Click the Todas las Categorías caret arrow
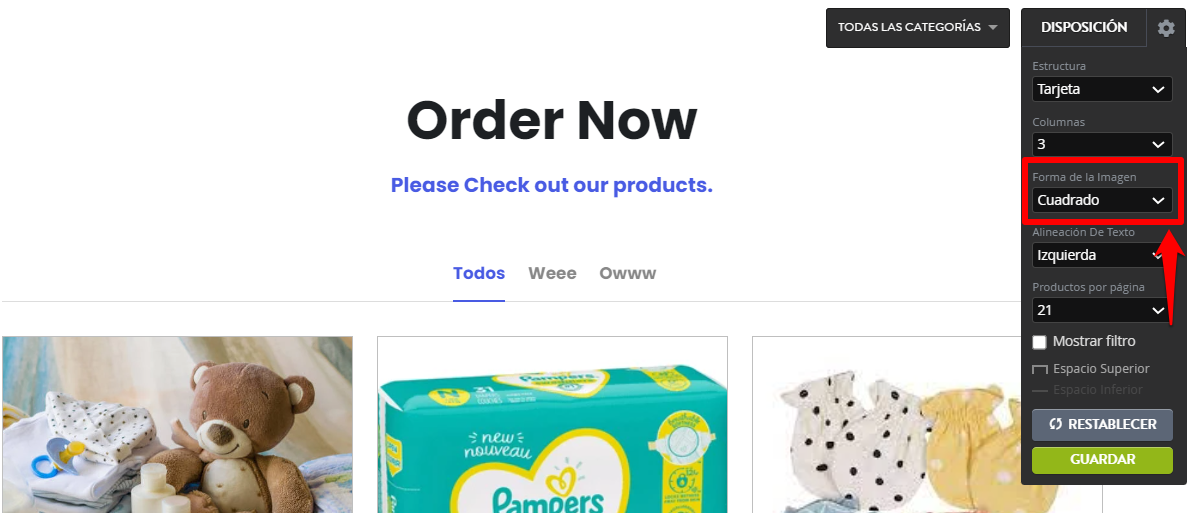 tap(992, 27)
